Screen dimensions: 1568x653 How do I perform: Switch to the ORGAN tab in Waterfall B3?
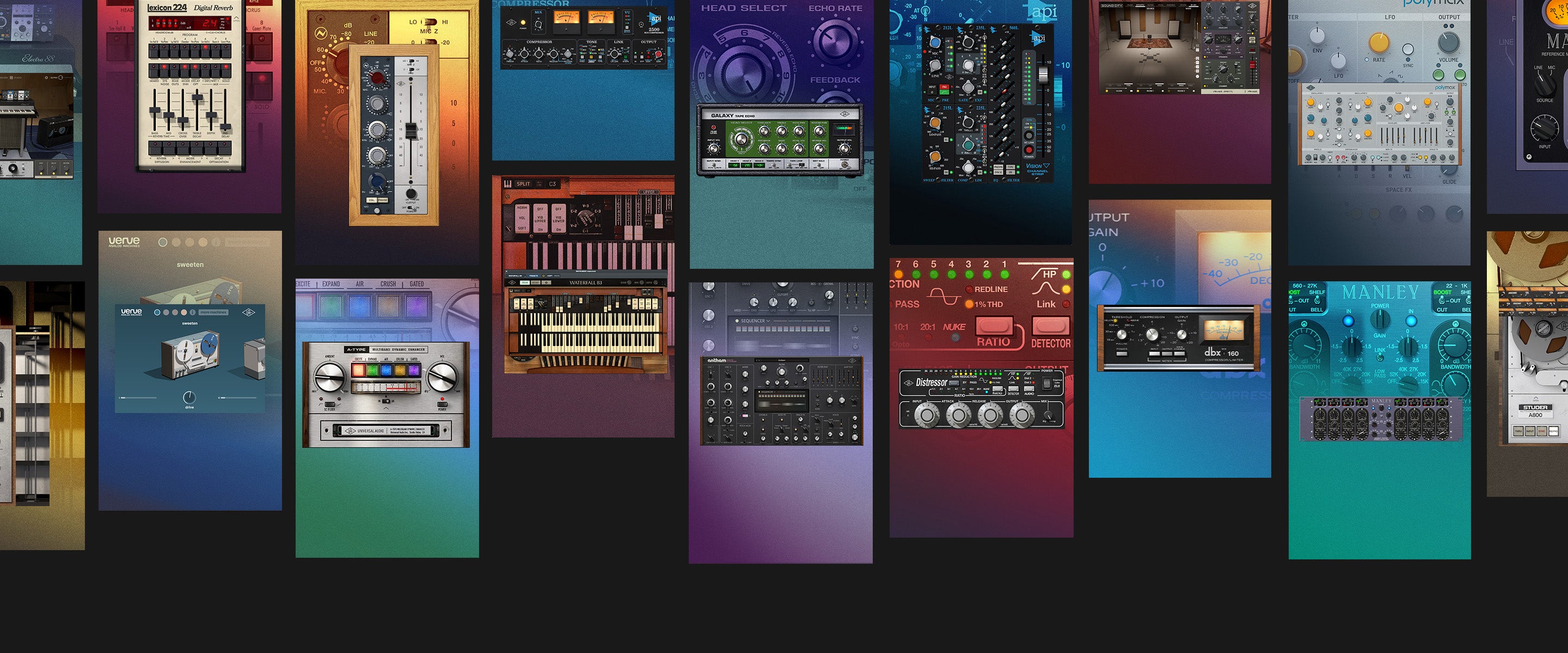pyautogui.click(x=525, y=282)
